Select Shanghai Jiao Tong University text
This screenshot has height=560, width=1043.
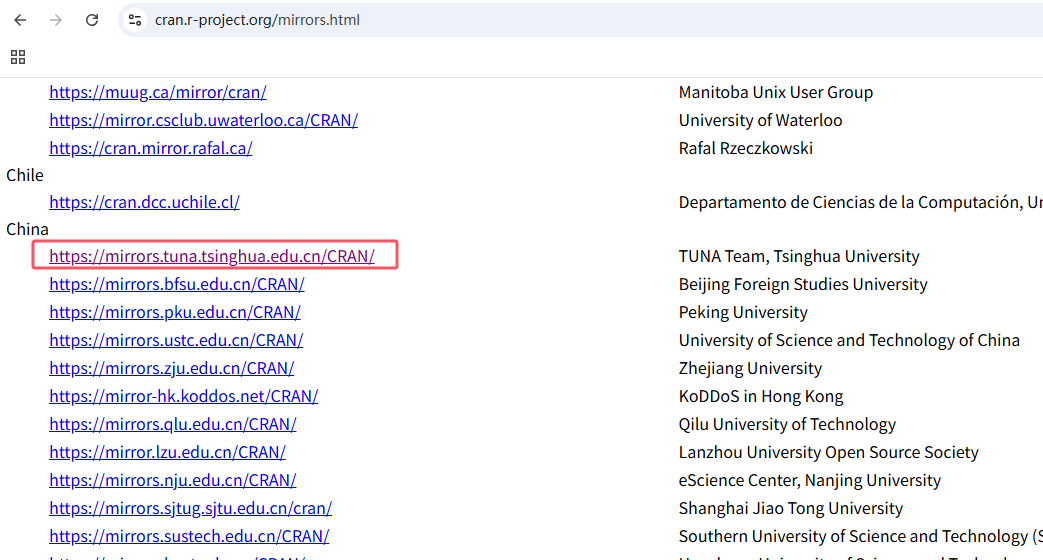791,507
